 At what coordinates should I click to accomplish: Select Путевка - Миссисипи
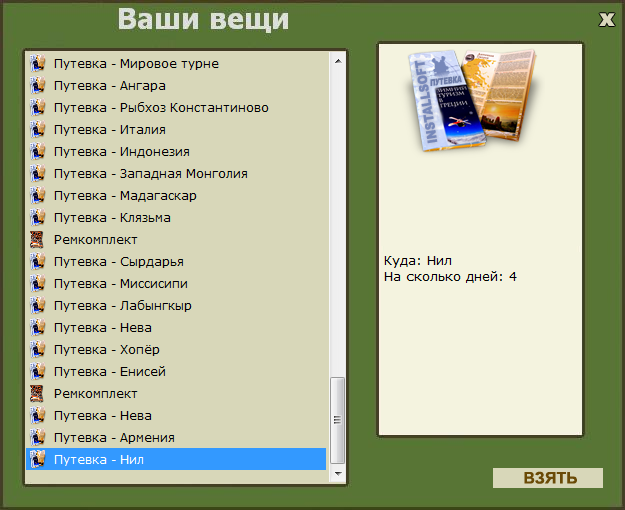[176, 284]
